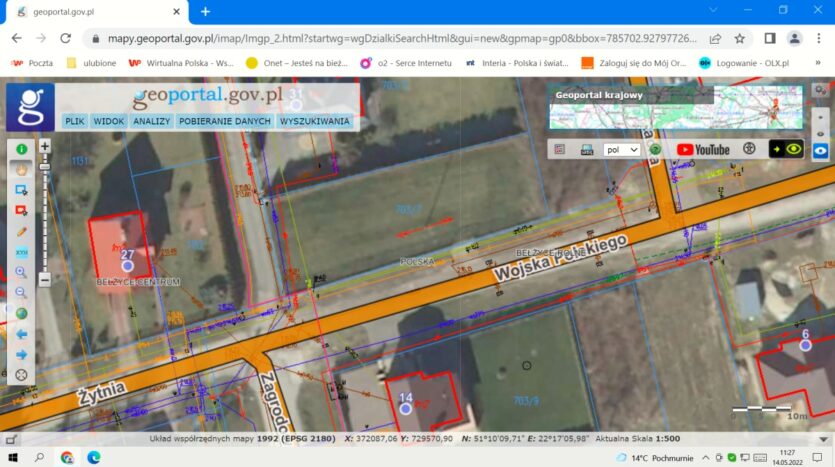Open the WYSZUKIWANIA menu
Screen dimensions: 835x467
tap(315, 121)
